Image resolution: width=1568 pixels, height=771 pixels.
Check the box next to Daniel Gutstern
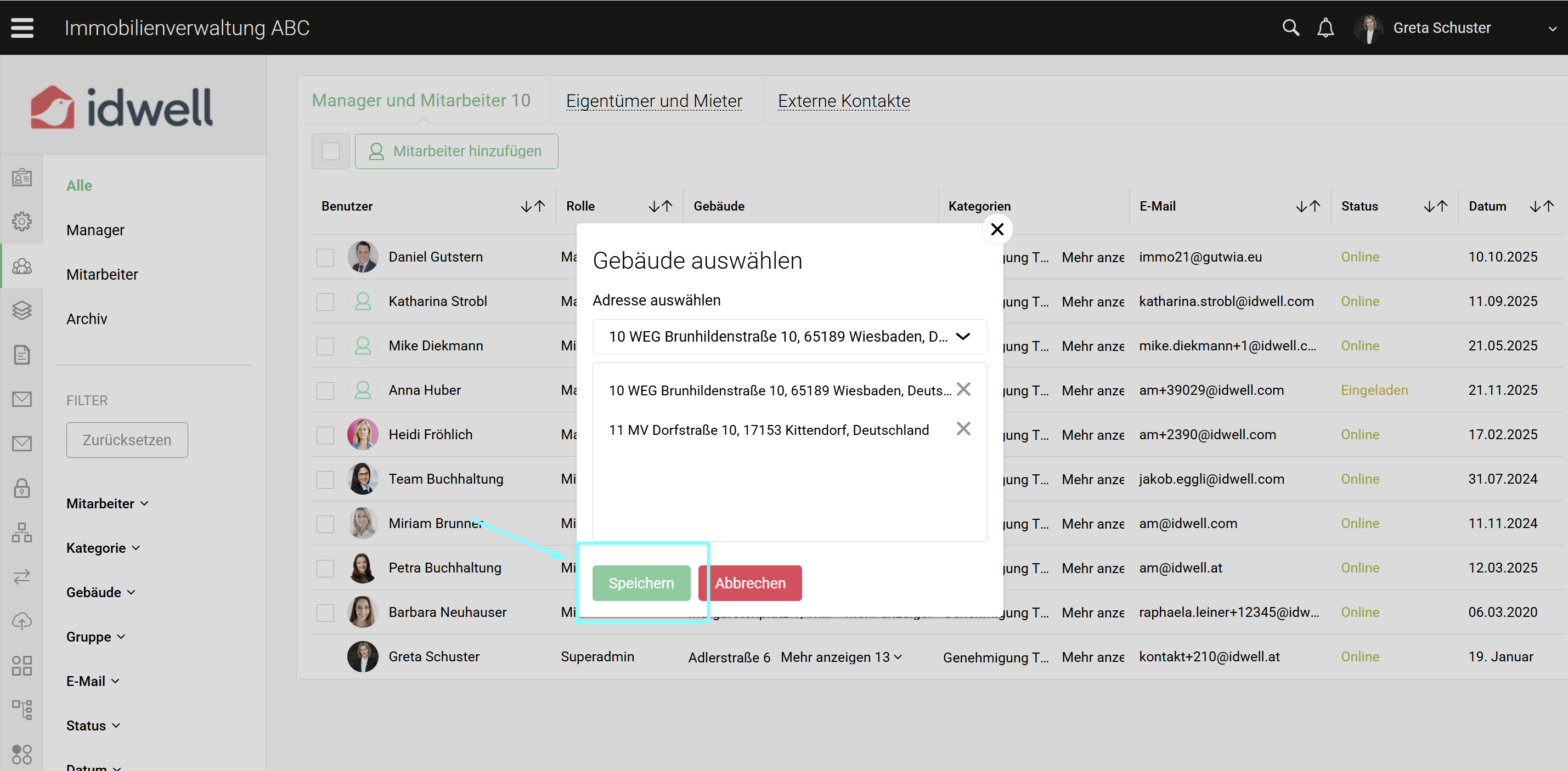(x=325, y=257)
